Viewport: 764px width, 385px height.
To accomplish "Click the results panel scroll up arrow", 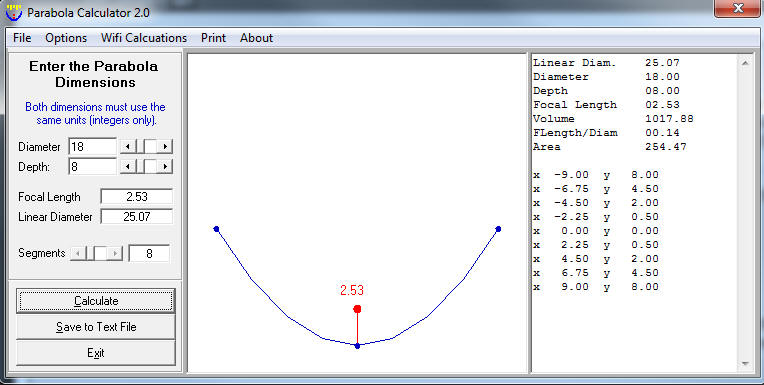I will (745, 62).
